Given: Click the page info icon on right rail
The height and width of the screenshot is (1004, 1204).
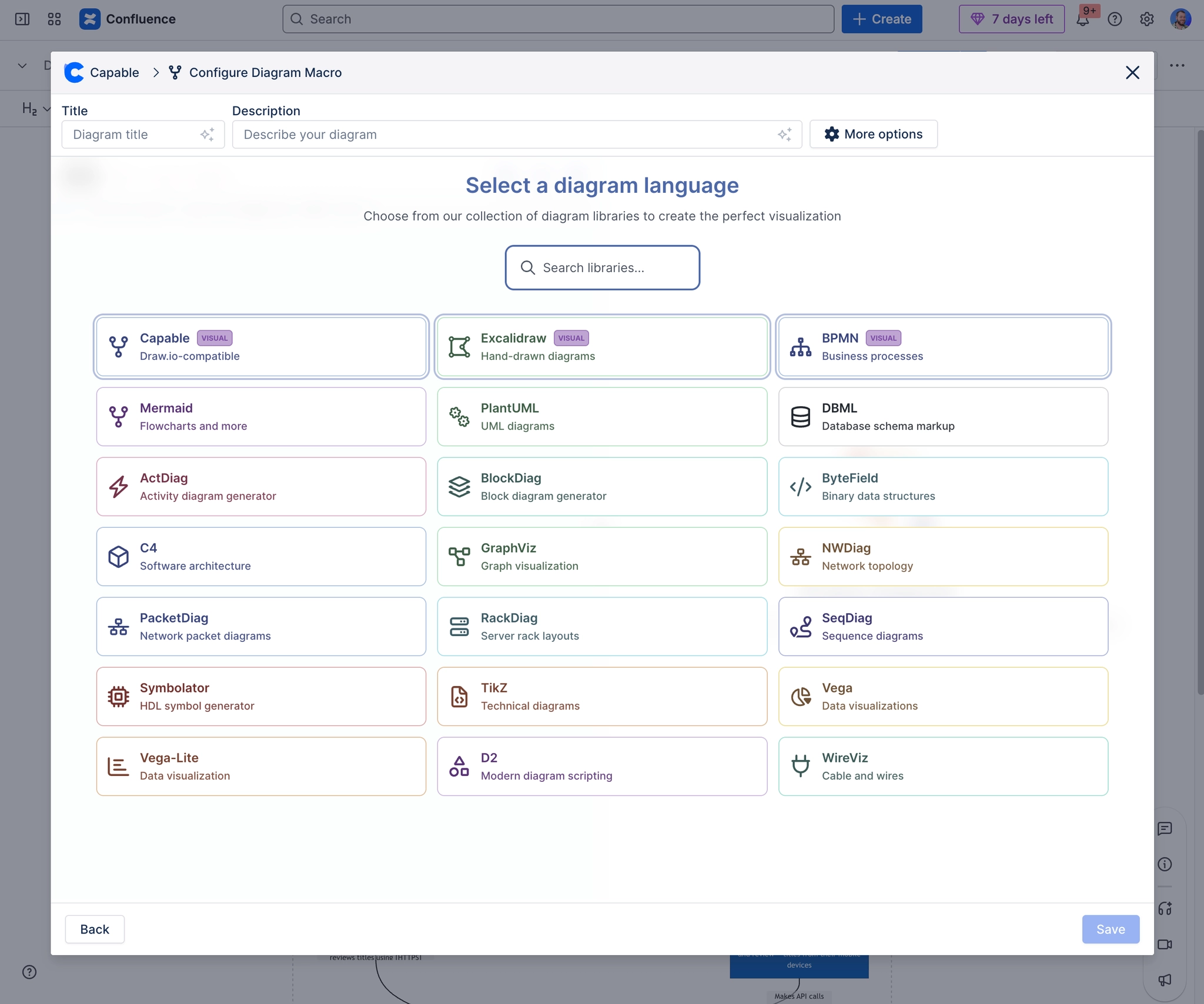Looking at the screenshot, I should pyautogui.click(x=1165, y=864).
